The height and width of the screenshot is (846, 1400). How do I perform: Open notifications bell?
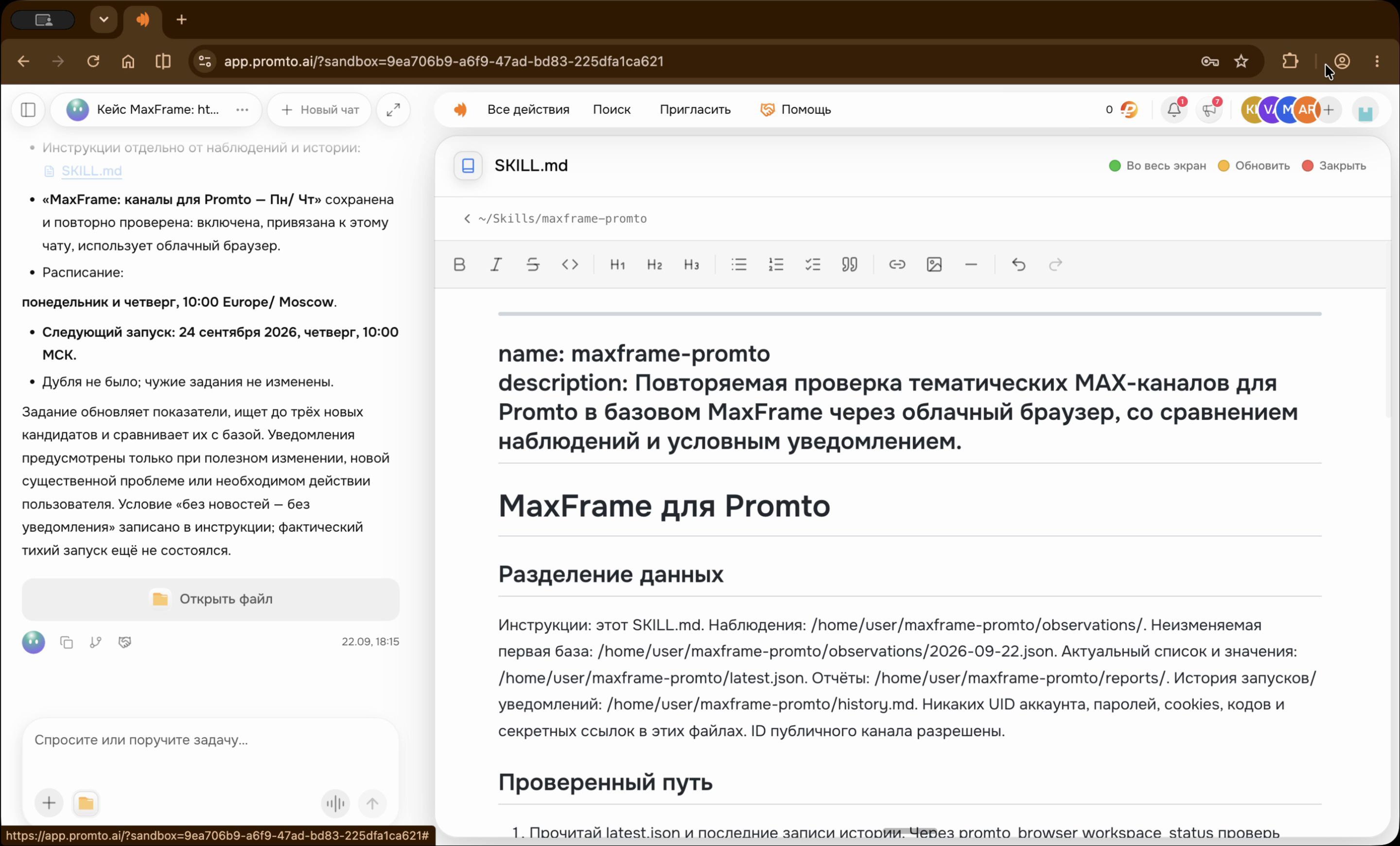(1174, 110)
